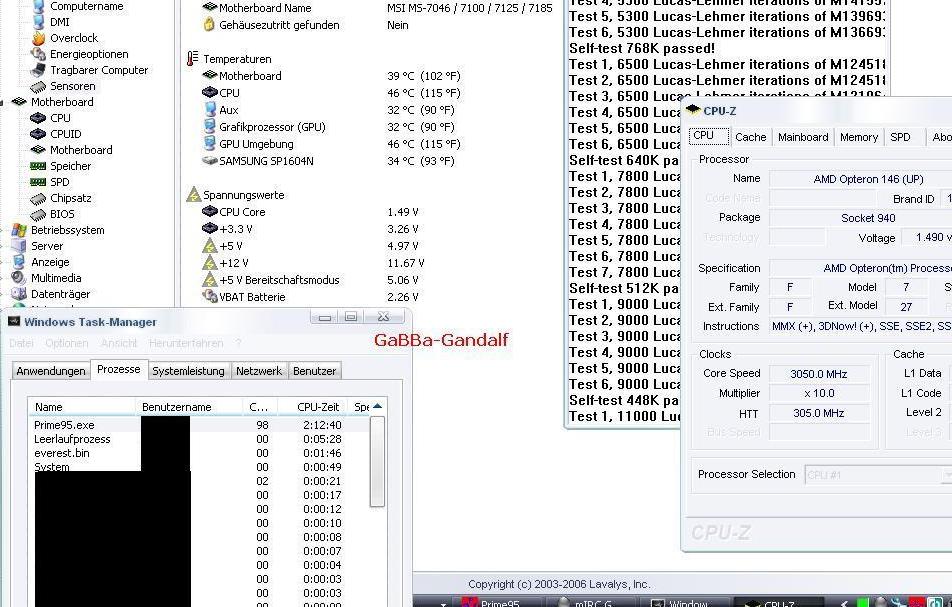The image size is (952, 607).
Task: Open the Netzwerk tab in Task-Manager
Action: coord(259,371)
